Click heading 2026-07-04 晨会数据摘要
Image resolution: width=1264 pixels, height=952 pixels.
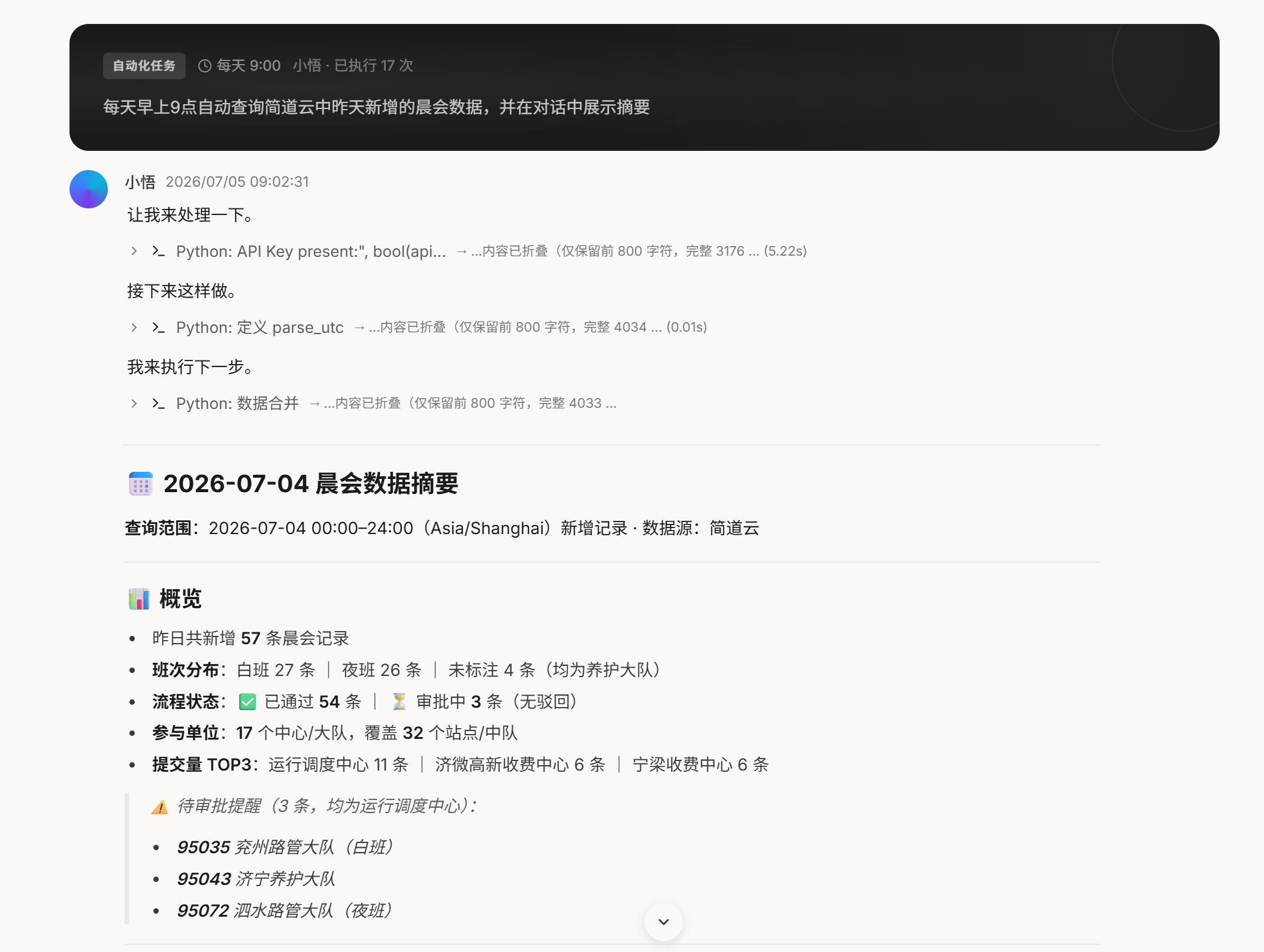tap(311, 484)
